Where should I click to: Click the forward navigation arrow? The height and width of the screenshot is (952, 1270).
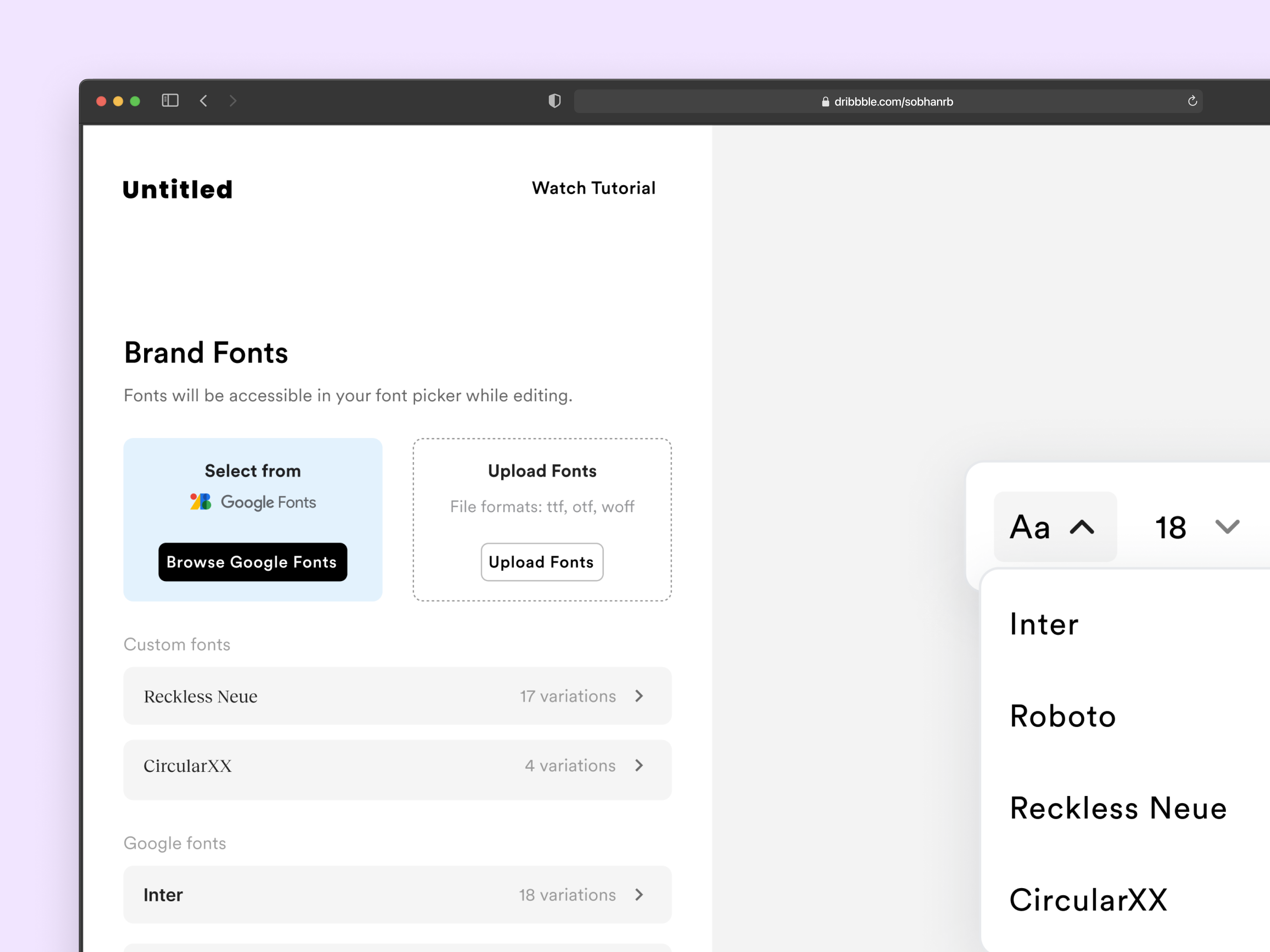[233, 101]
